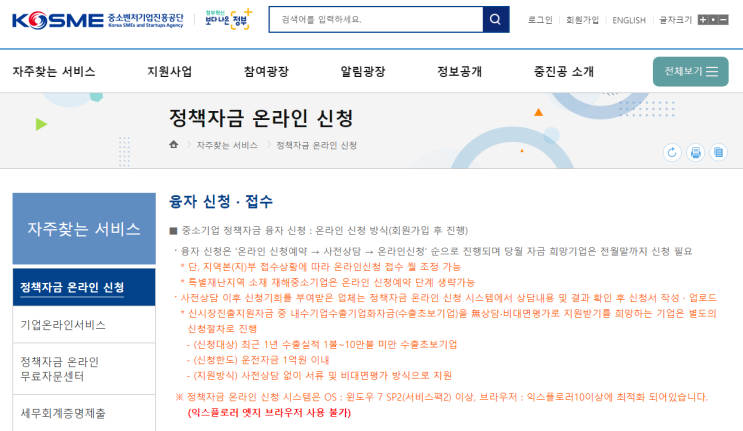Image resolution: width=743 pixels, height=431 pixels.
Task: Click the line starting 특별재난지역 소재 재해중소기업
Action: (328, 282)
